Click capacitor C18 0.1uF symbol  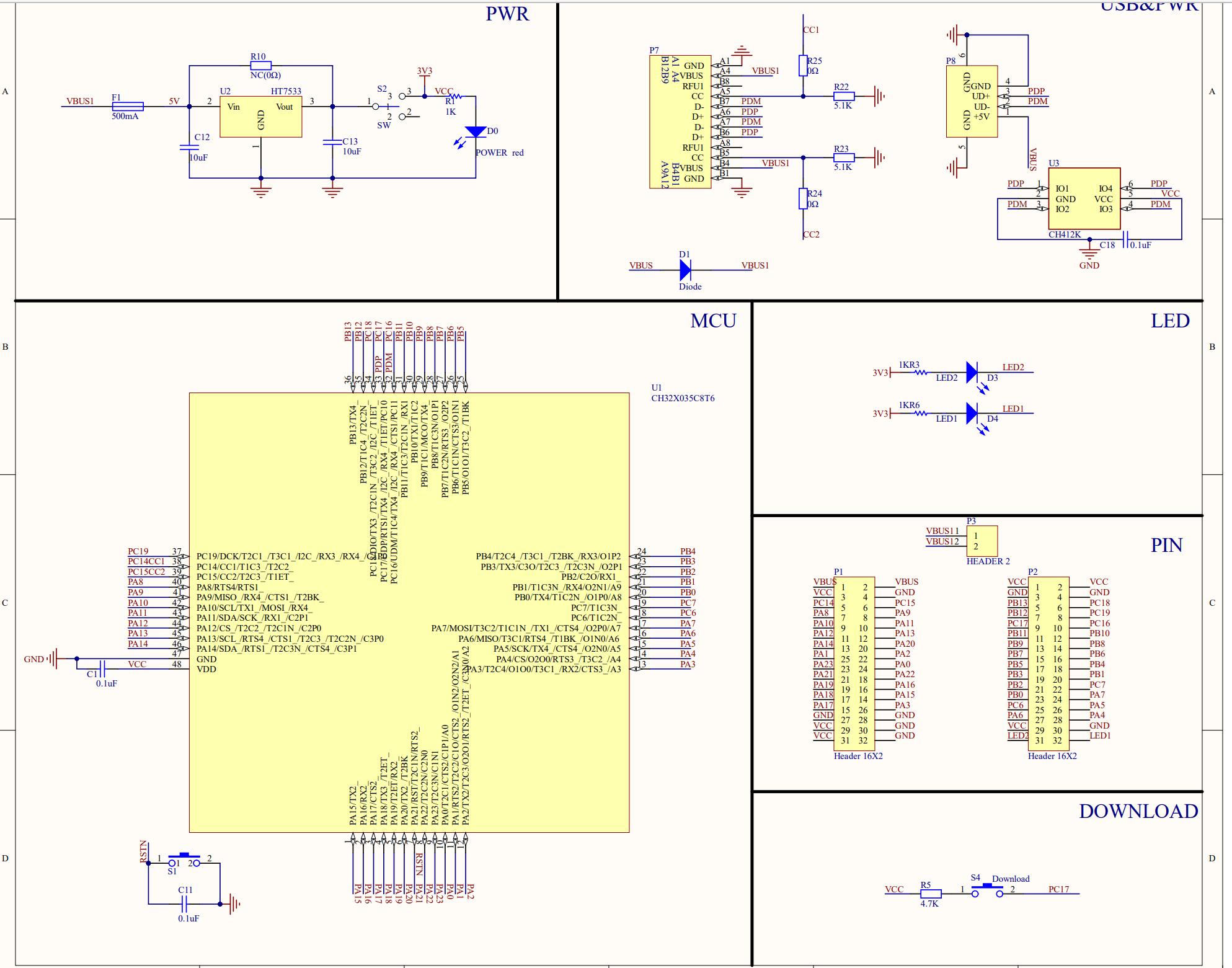point(1127,239)
